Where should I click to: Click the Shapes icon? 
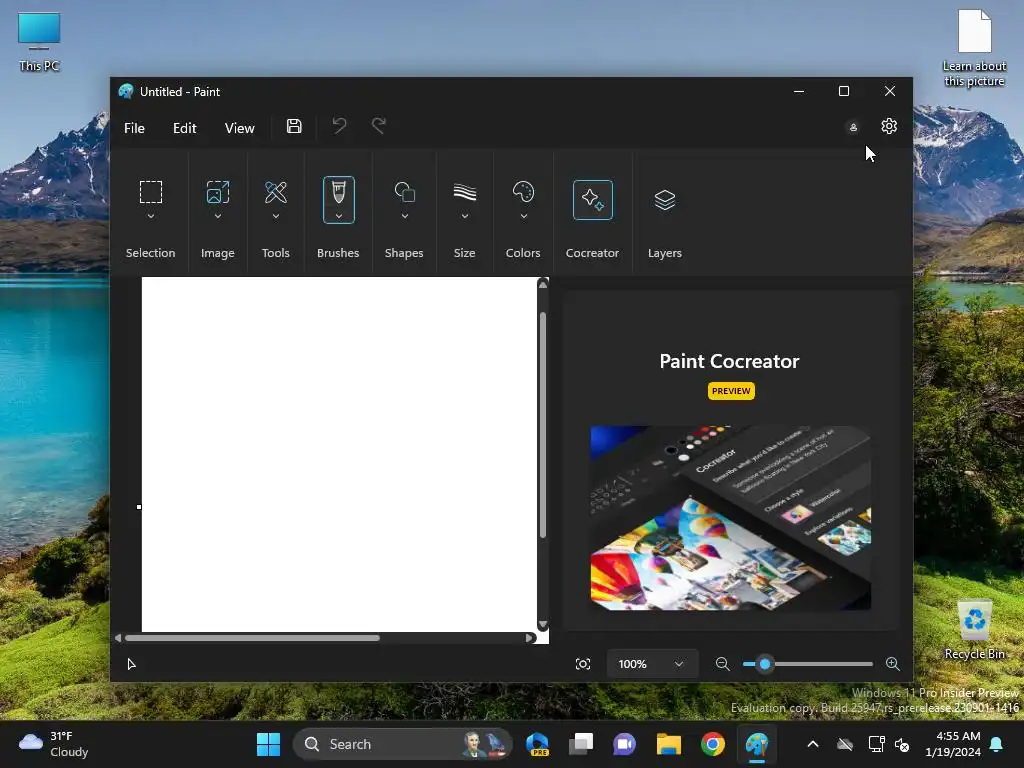point(404,192)
